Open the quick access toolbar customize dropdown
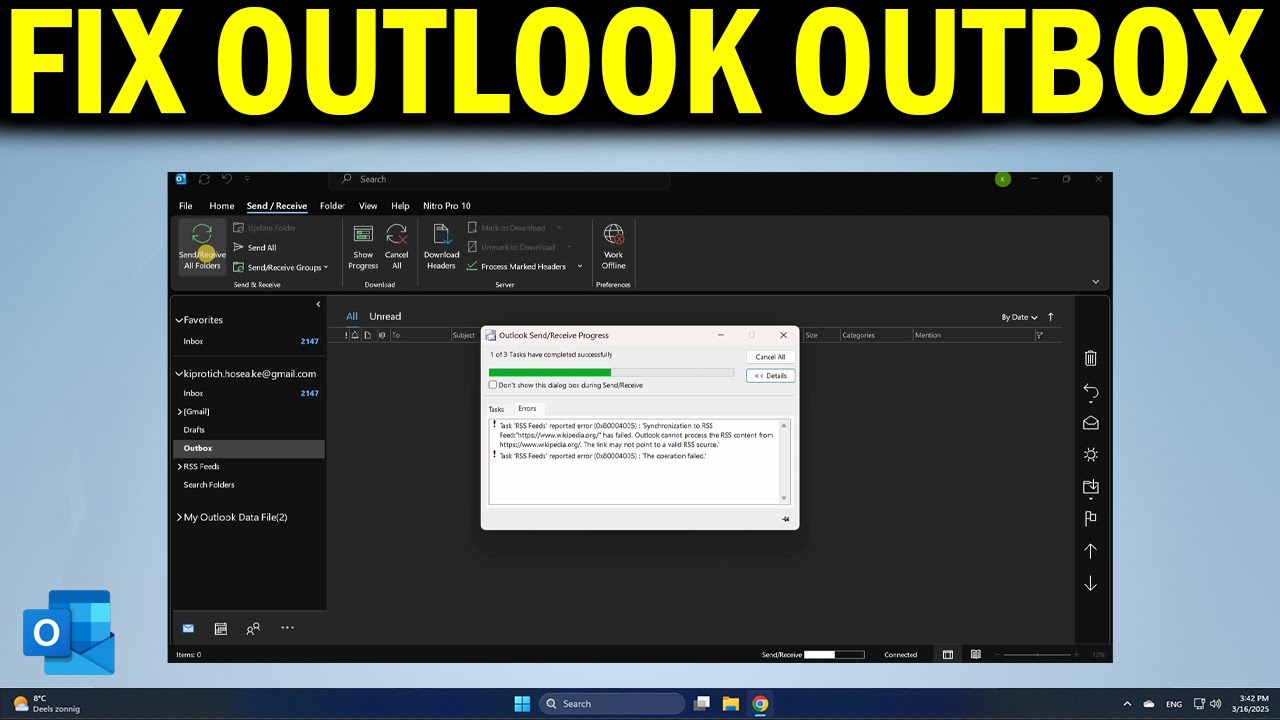 [x=249, y=179]
